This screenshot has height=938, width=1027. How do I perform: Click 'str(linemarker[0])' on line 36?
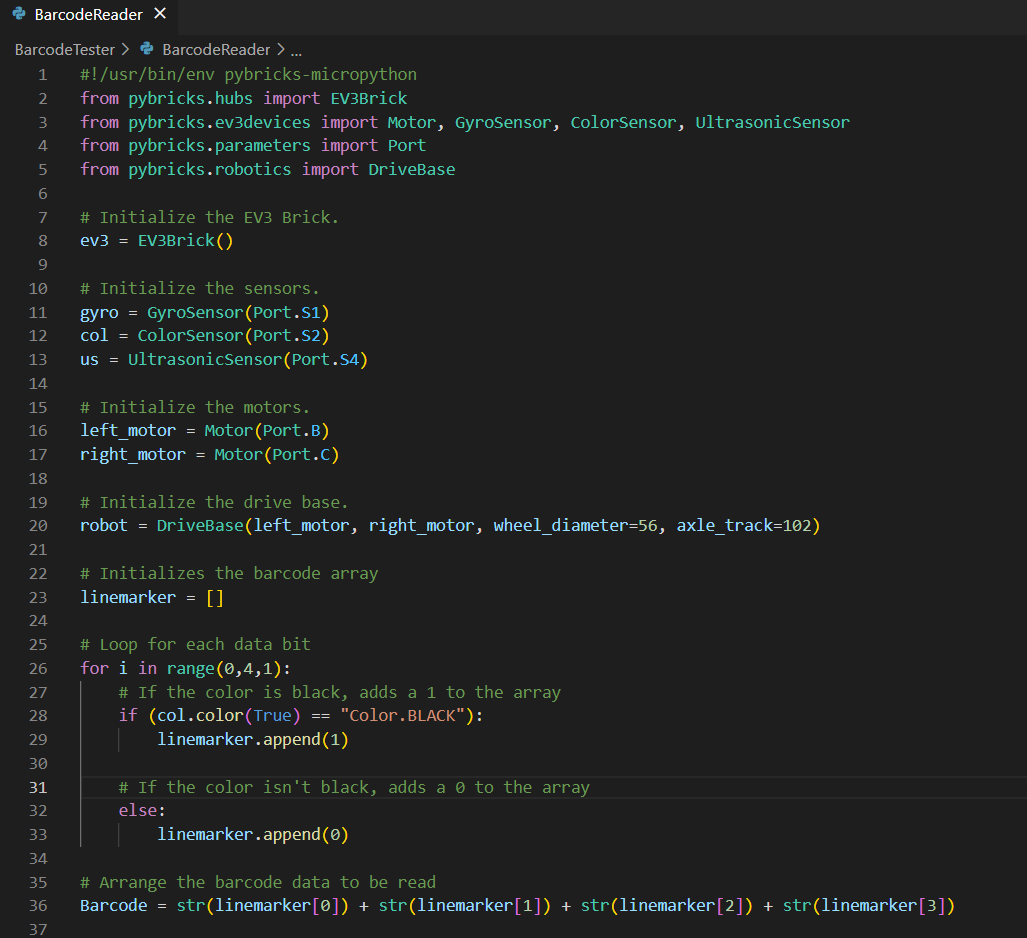pos(263,906)
